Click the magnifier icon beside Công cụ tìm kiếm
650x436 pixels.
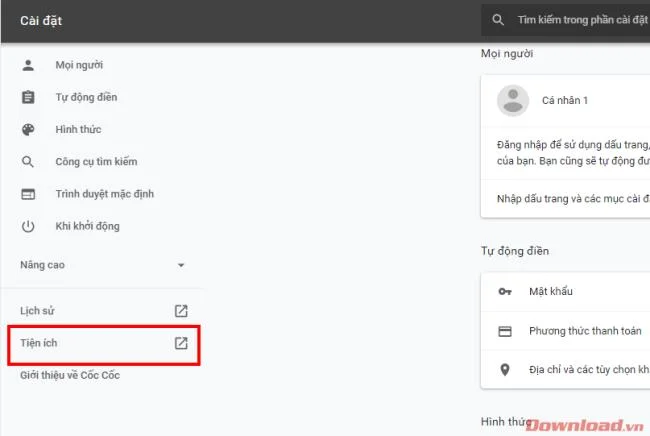click(x=28, y=162)
